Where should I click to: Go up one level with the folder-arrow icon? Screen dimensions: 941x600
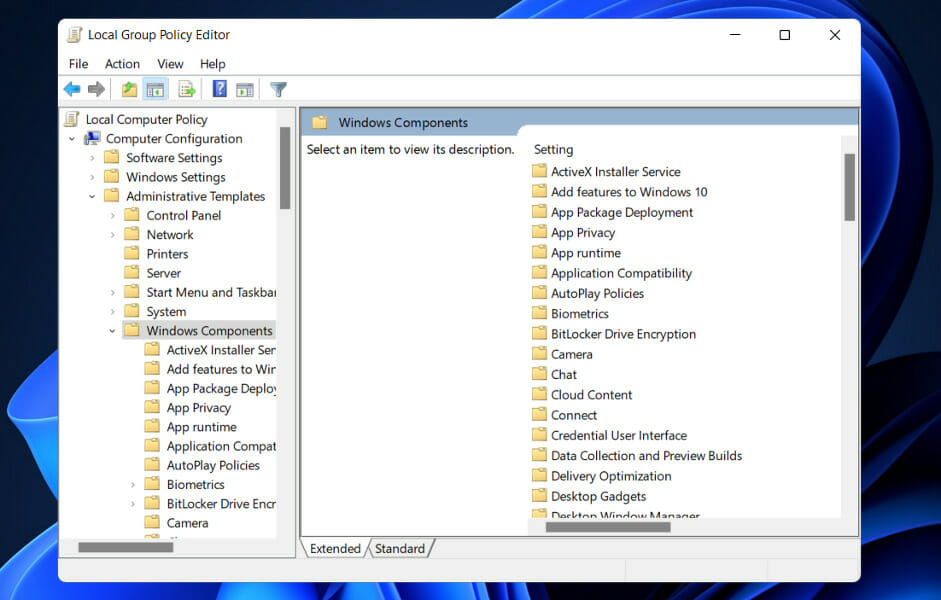pyautogui.click(x=129, y=89)
